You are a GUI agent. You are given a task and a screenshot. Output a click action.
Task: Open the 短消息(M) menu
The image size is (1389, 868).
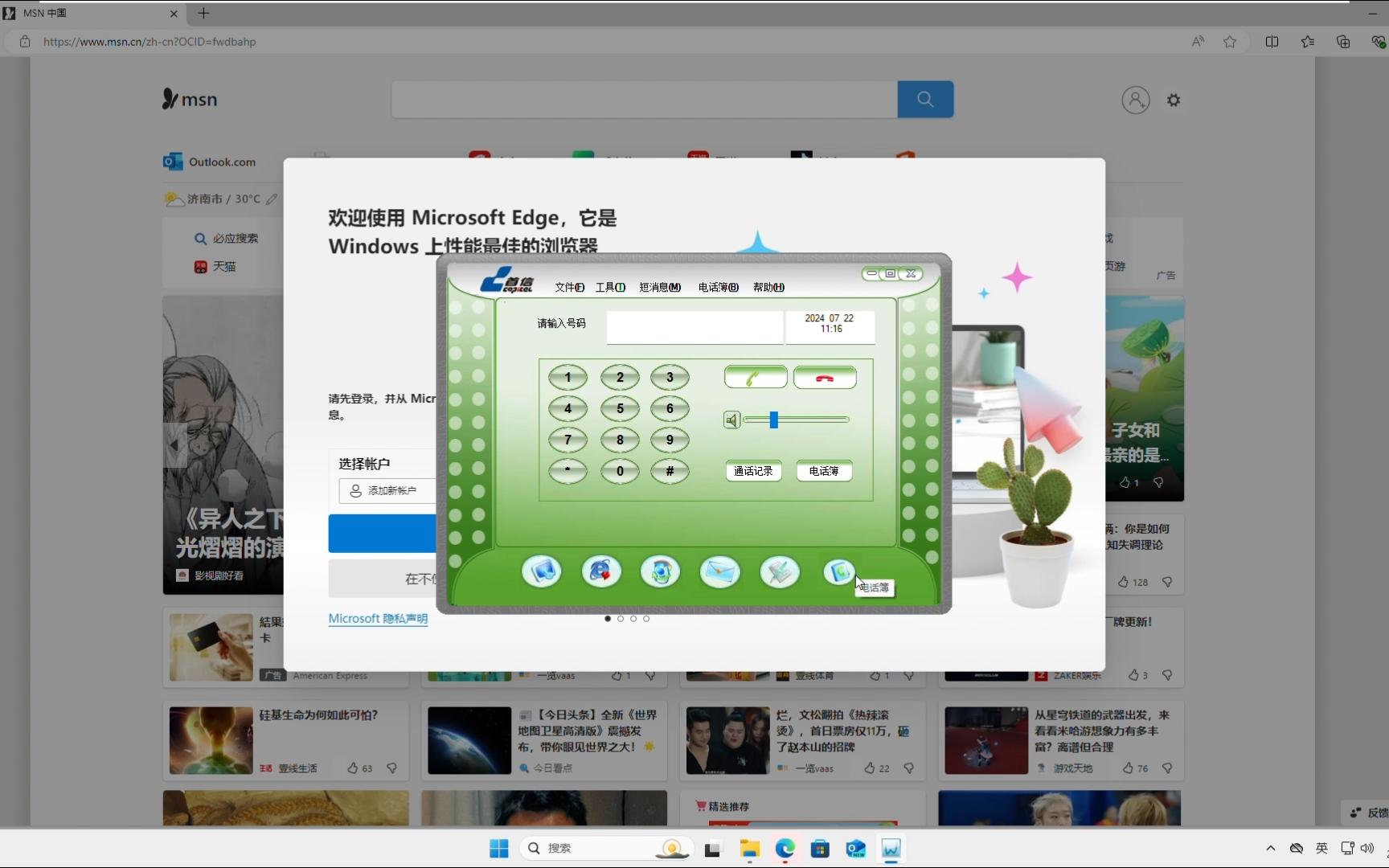pos(660,287)
